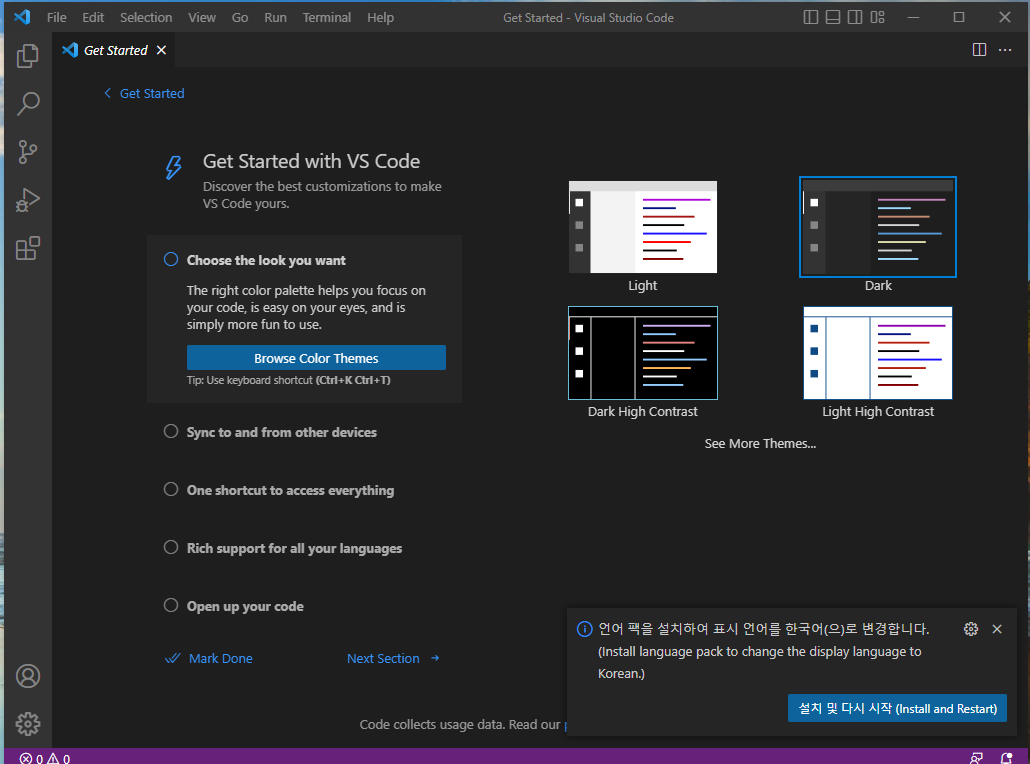Close the Get Started tab

pos(161,50)
